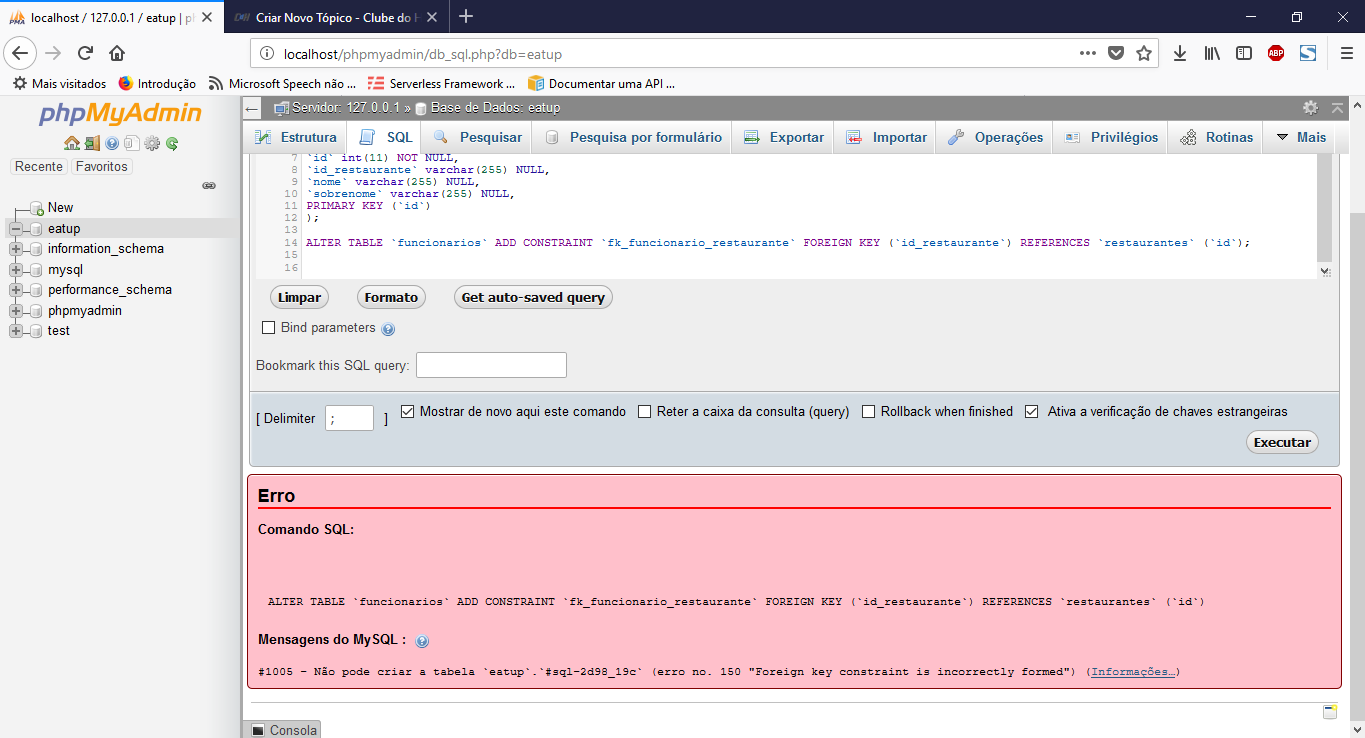Open MySQL documentation pages icon in sidebar

click(131, 143)
